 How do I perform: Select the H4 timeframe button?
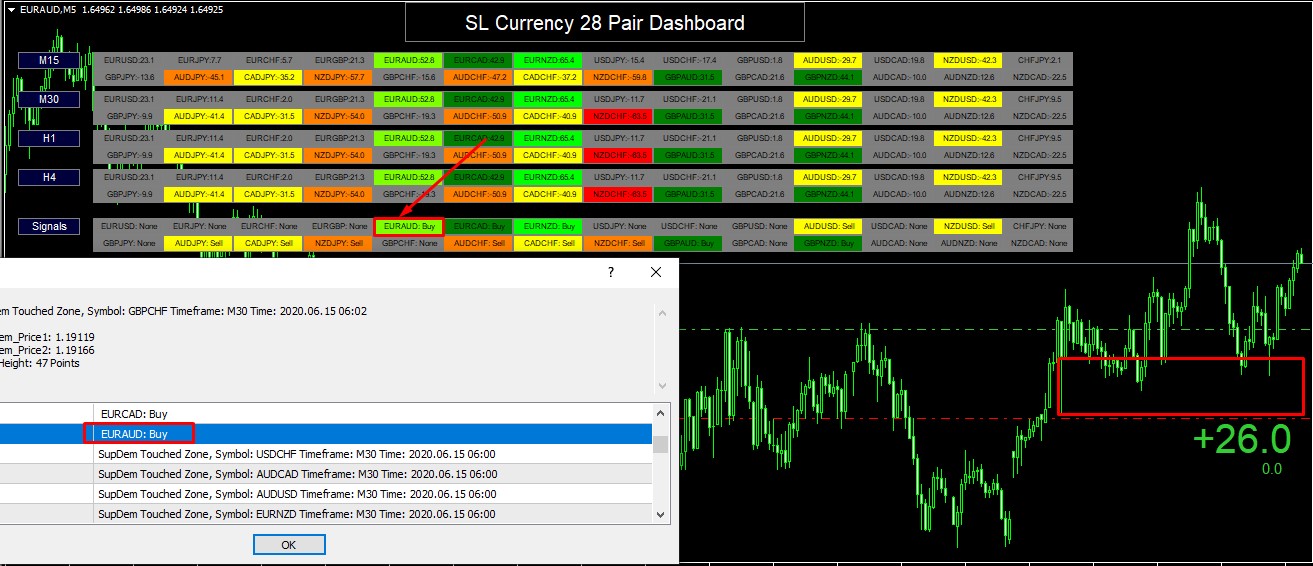click(49, 177)
